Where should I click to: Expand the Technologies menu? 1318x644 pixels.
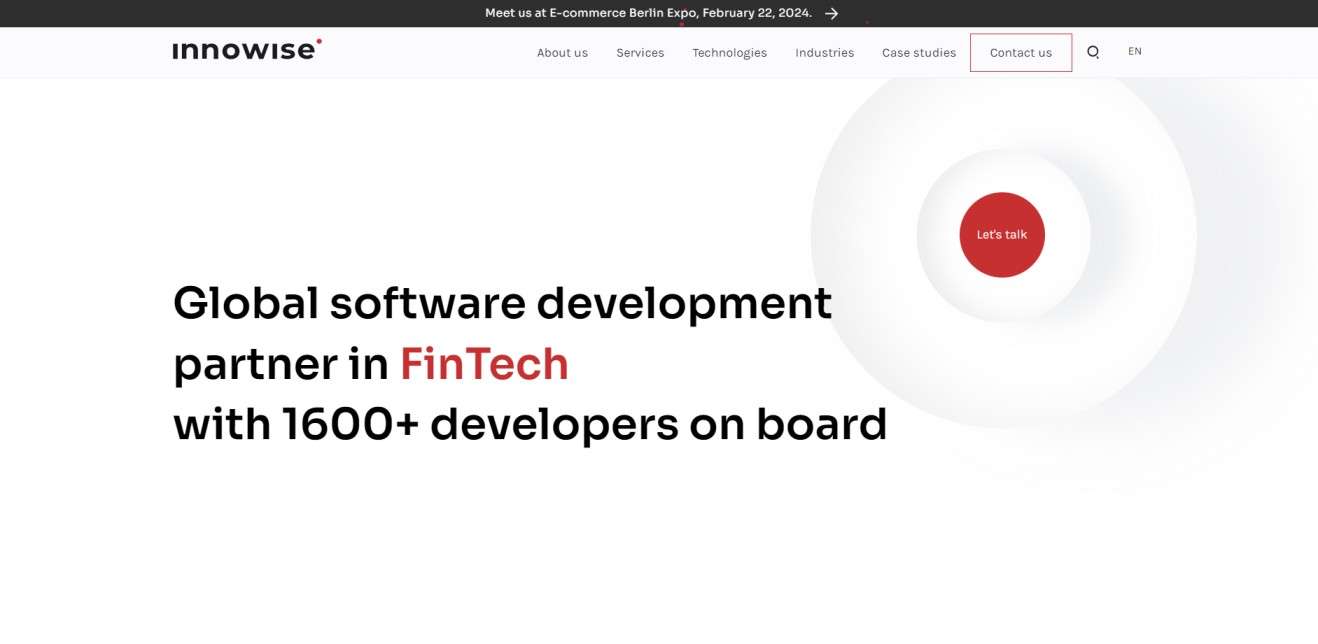729,53
